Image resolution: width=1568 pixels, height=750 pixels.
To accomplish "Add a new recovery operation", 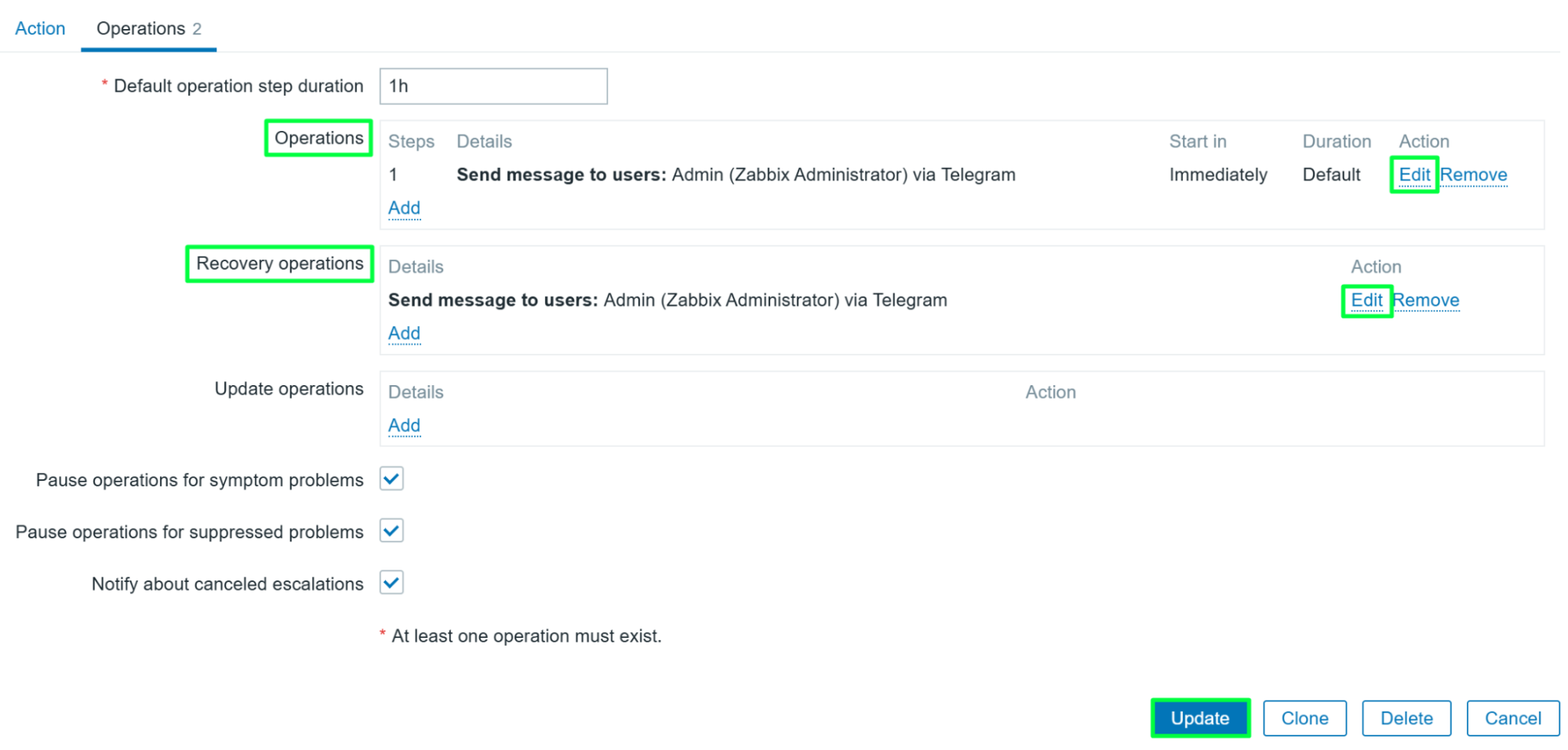I will tap(404, 333).
